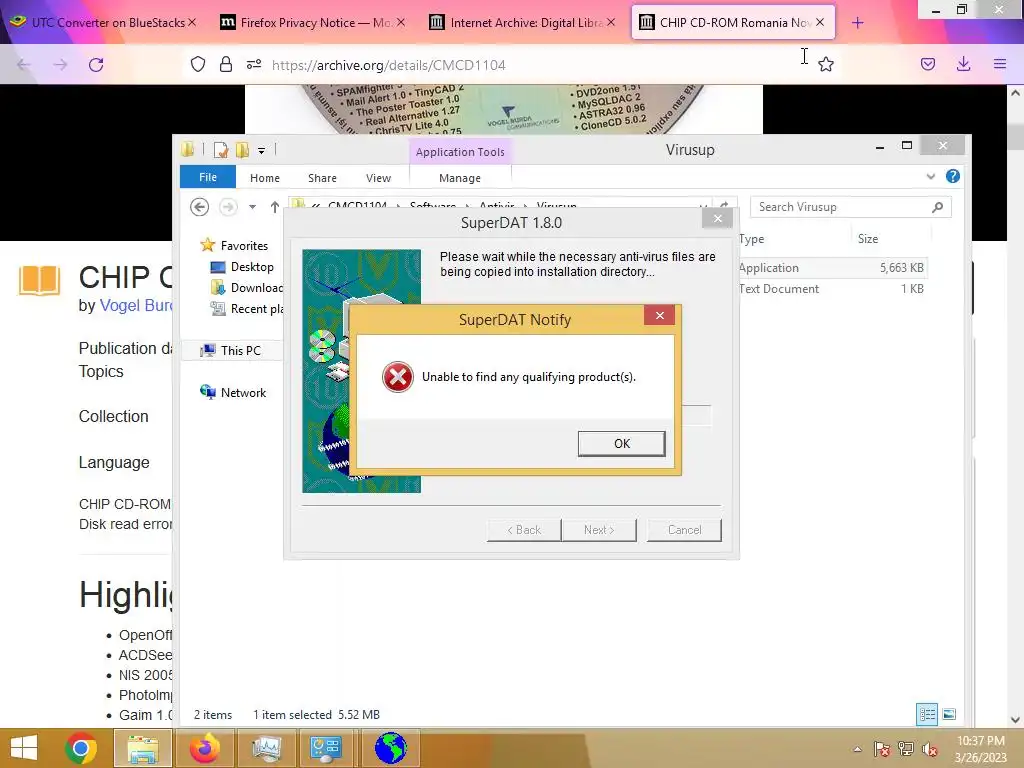Open the Manage ribbon tab
This screenshot has width=1024, height=768.
[460, 178]
